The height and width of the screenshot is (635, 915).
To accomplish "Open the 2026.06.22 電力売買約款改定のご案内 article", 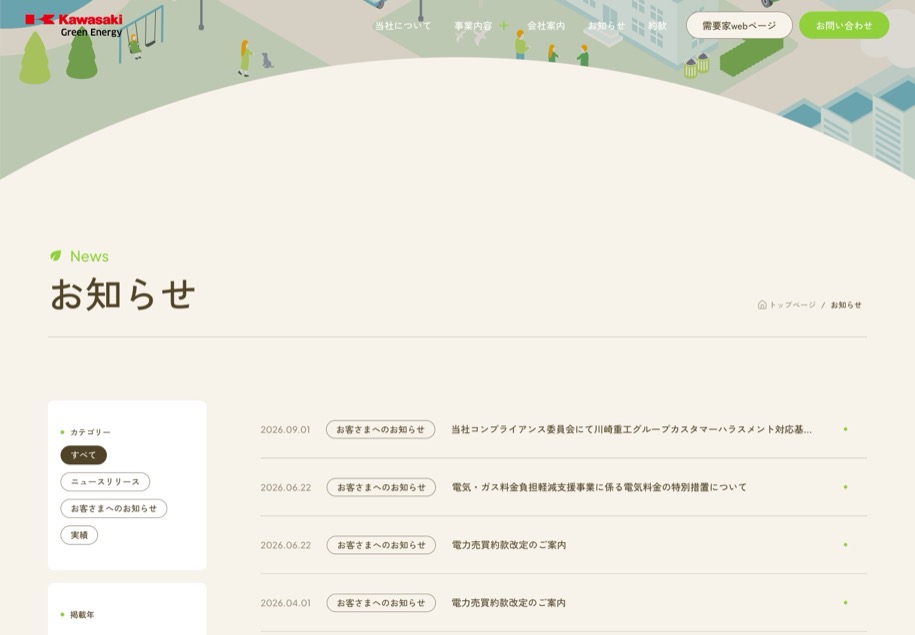I will (508, 545).
